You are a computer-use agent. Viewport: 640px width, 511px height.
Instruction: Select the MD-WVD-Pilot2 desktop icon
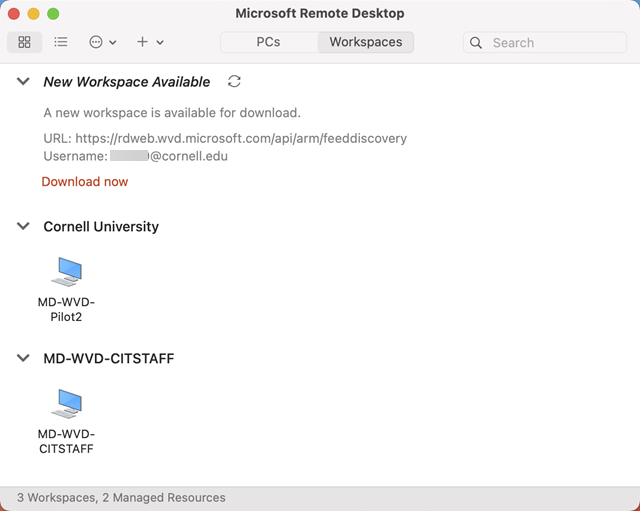point(66,271)
